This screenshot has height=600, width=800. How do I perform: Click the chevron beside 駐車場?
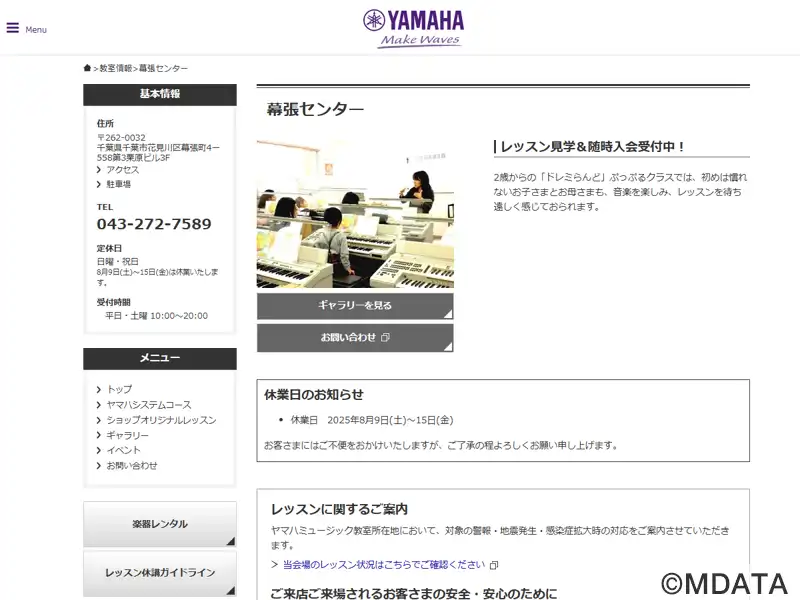point(99,184)
